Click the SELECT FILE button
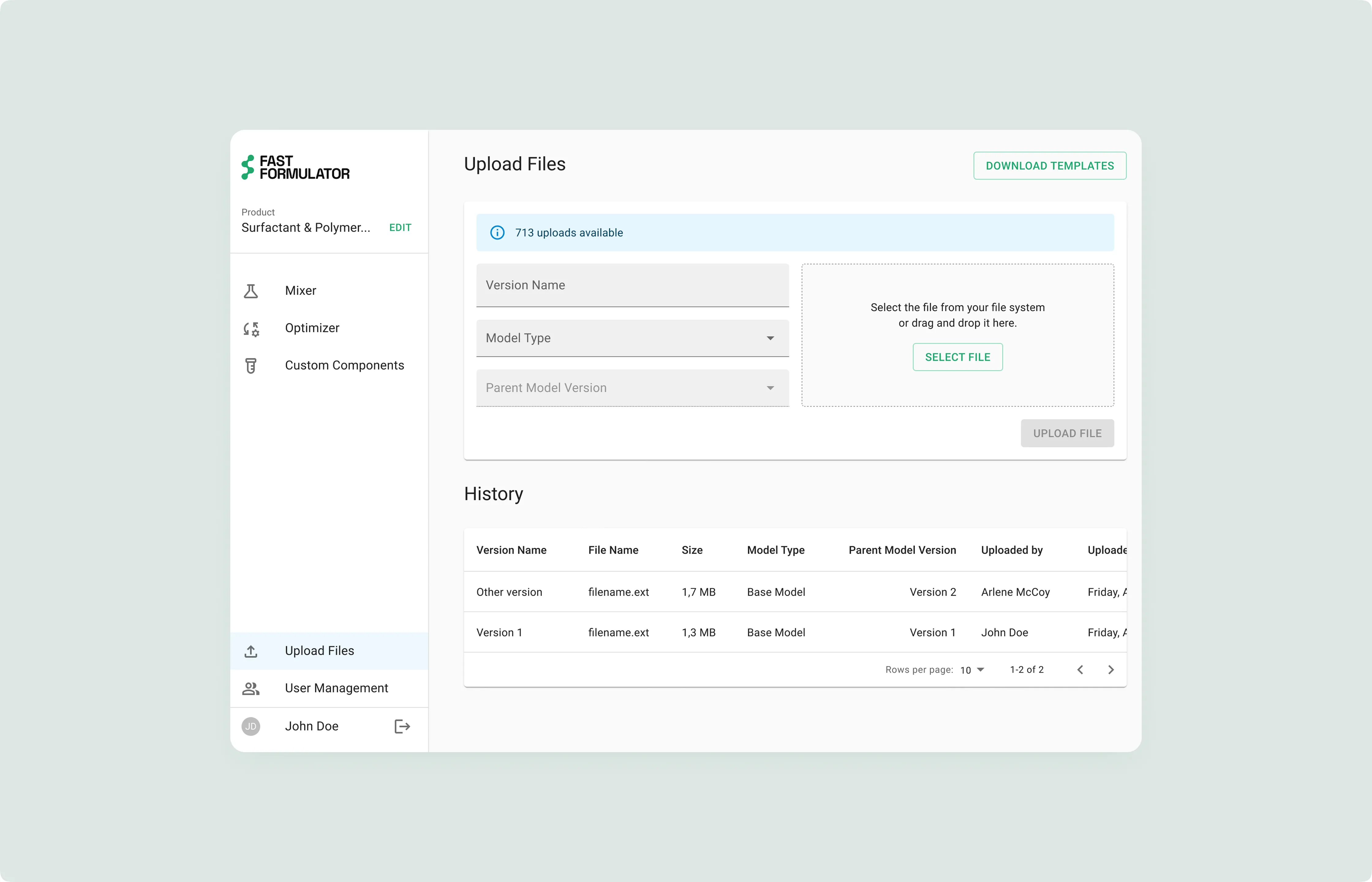This screenshot has height=882, width=1372. [957, 357]
